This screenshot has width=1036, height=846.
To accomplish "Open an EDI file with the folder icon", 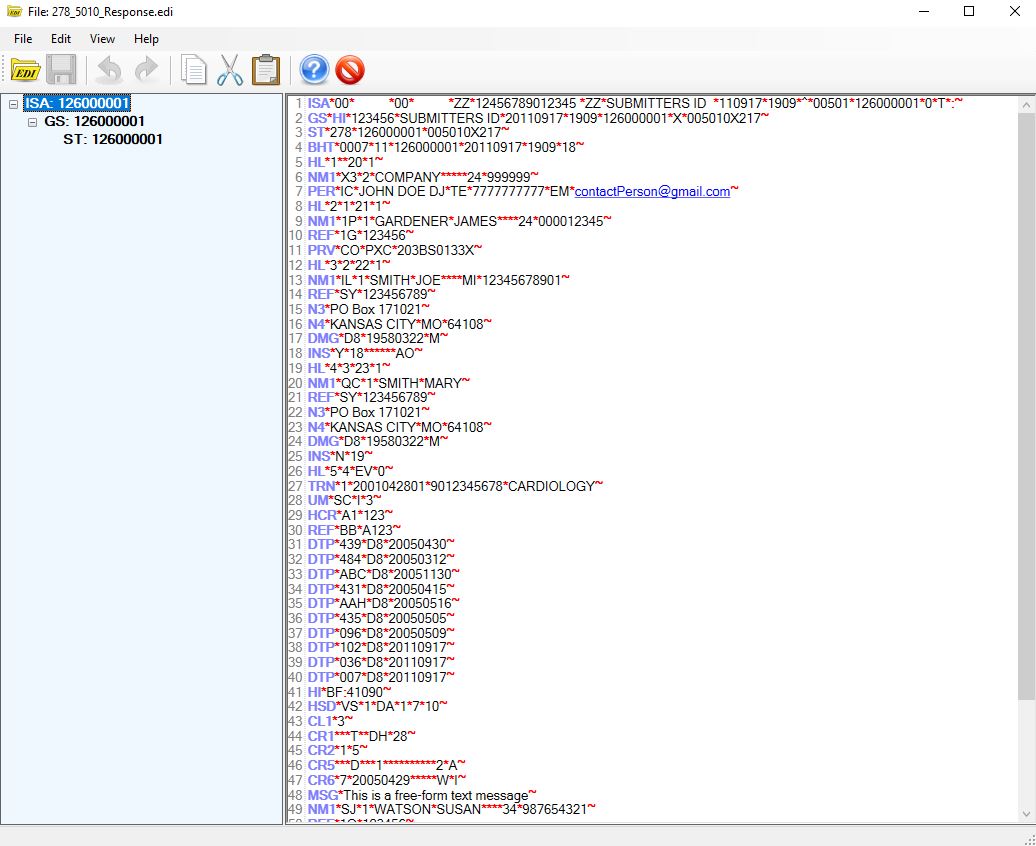I will click(x=25, y=69).
